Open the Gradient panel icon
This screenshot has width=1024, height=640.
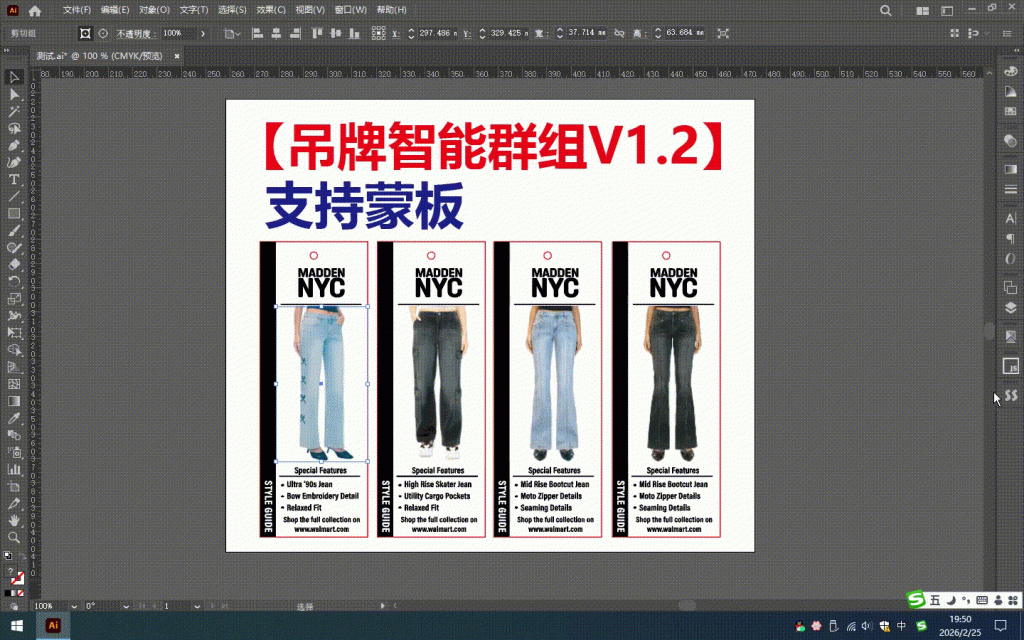pos(1010,169)
